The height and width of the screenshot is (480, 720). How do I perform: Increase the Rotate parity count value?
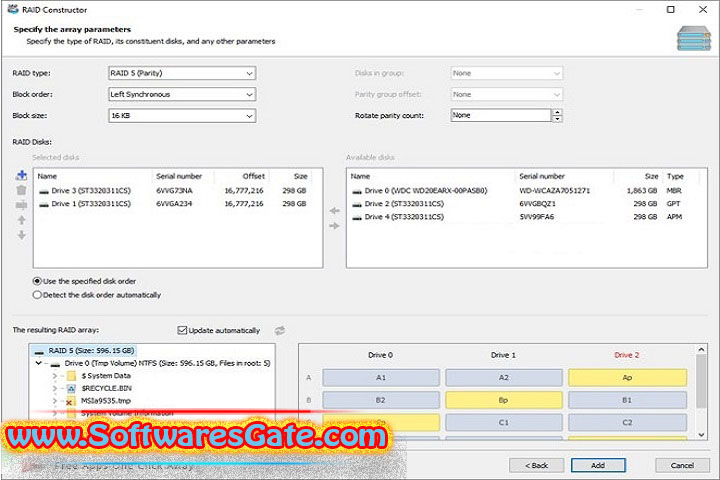[557, 112]
